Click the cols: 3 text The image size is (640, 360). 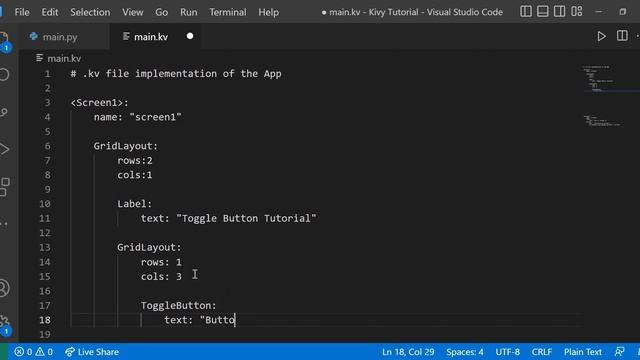point(161,276)
